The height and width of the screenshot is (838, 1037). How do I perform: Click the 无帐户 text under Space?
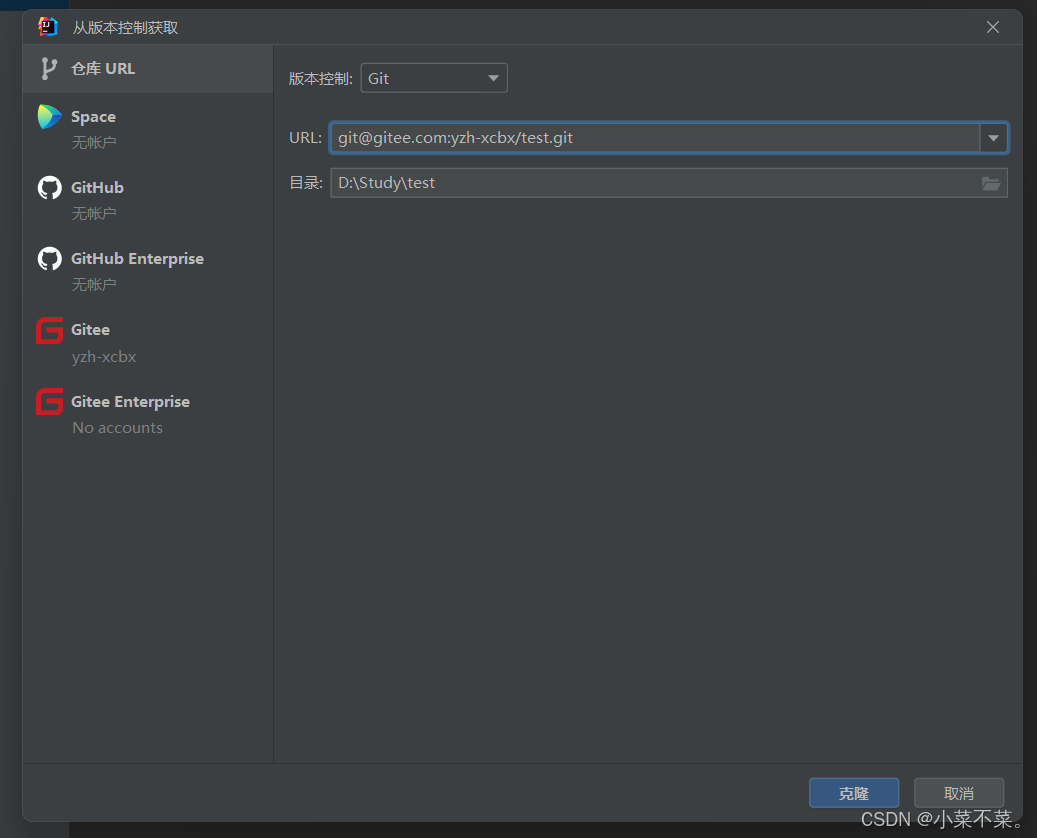point(94,142)
